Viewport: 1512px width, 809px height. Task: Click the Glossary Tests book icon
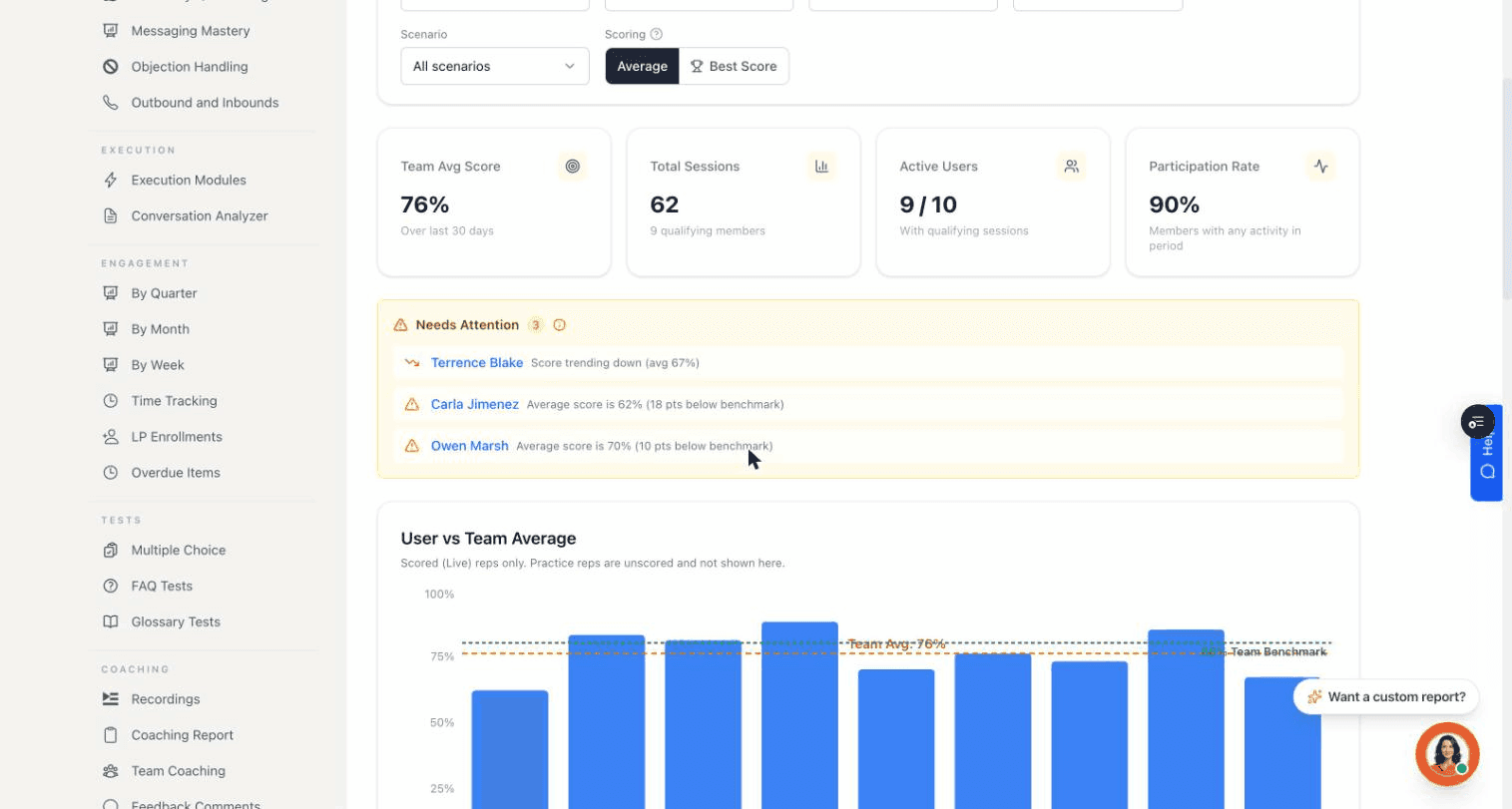pyautogui.click(x=111, y=622)
